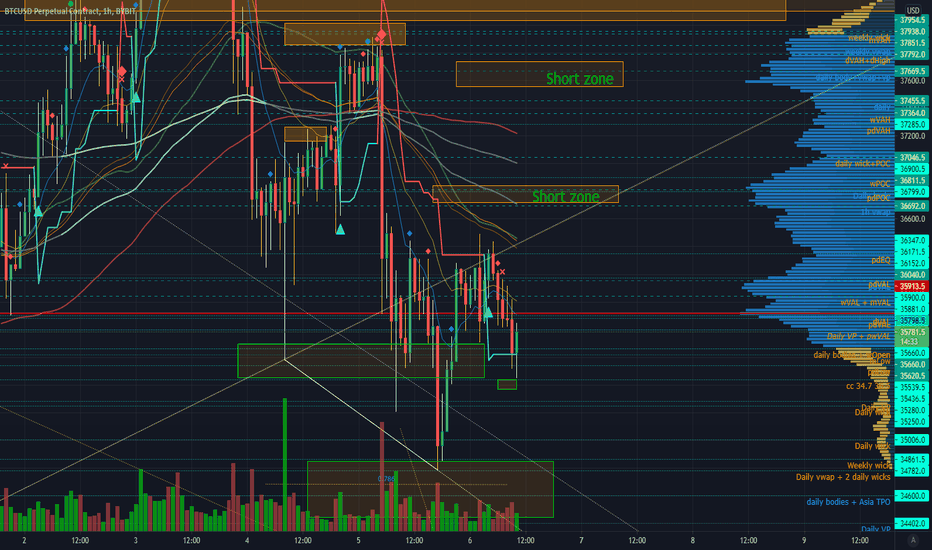Click the BTCUSD Perpetual Contract chart title
This screenshot has height=550, width=932.
coord(71,11)
